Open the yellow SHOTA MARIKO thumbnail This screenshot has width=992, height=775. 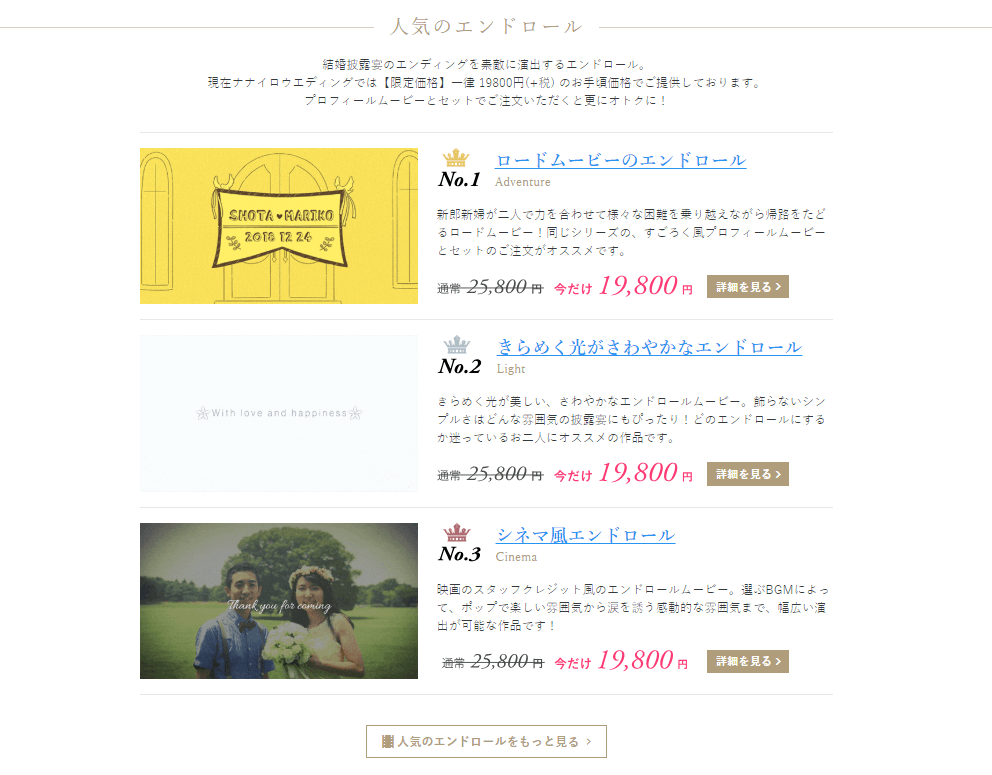pos(279,226)
